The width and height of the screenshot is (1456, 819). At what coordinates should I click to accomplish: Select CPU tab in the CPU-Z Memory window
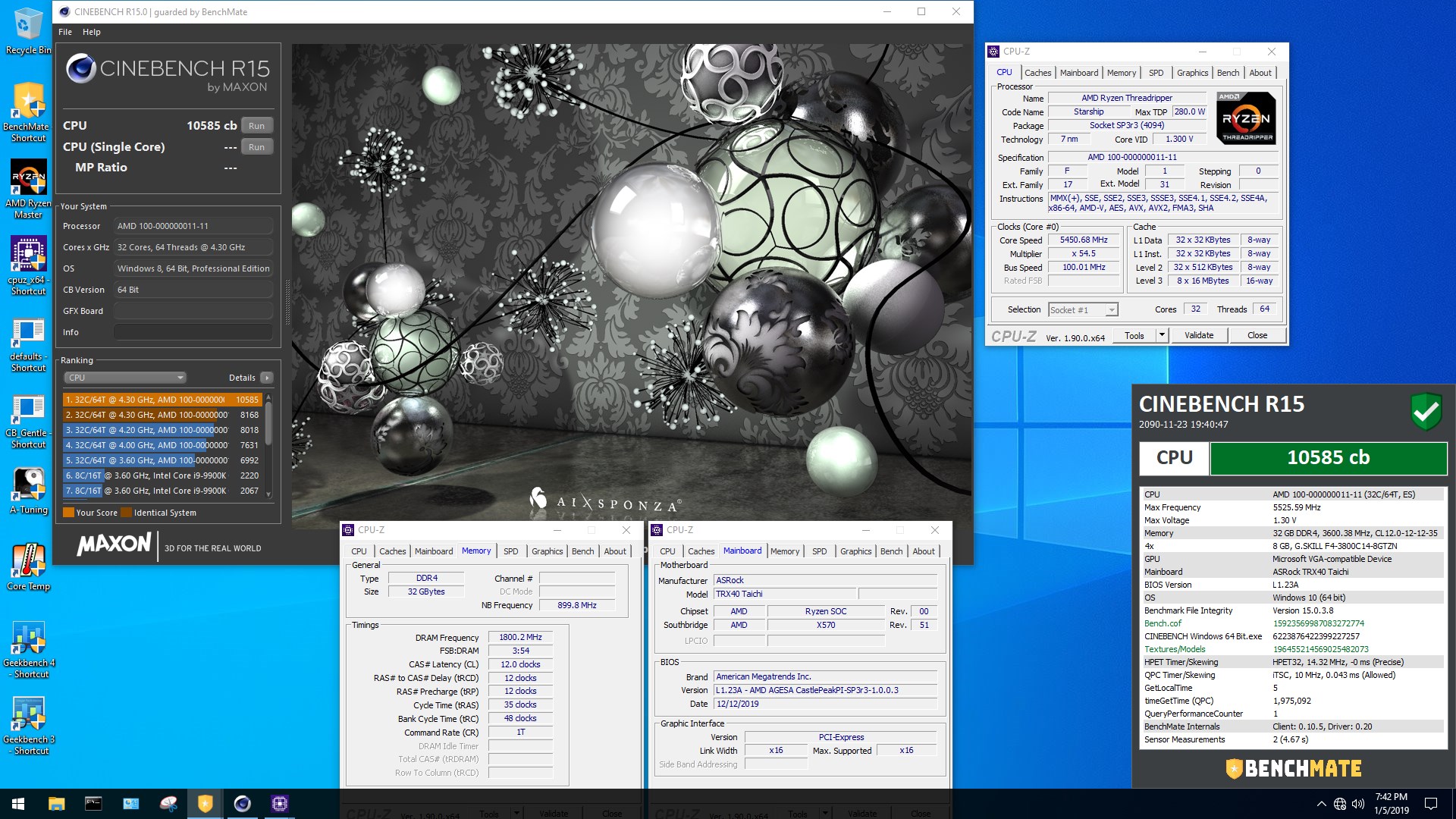(x=359, y=551)
